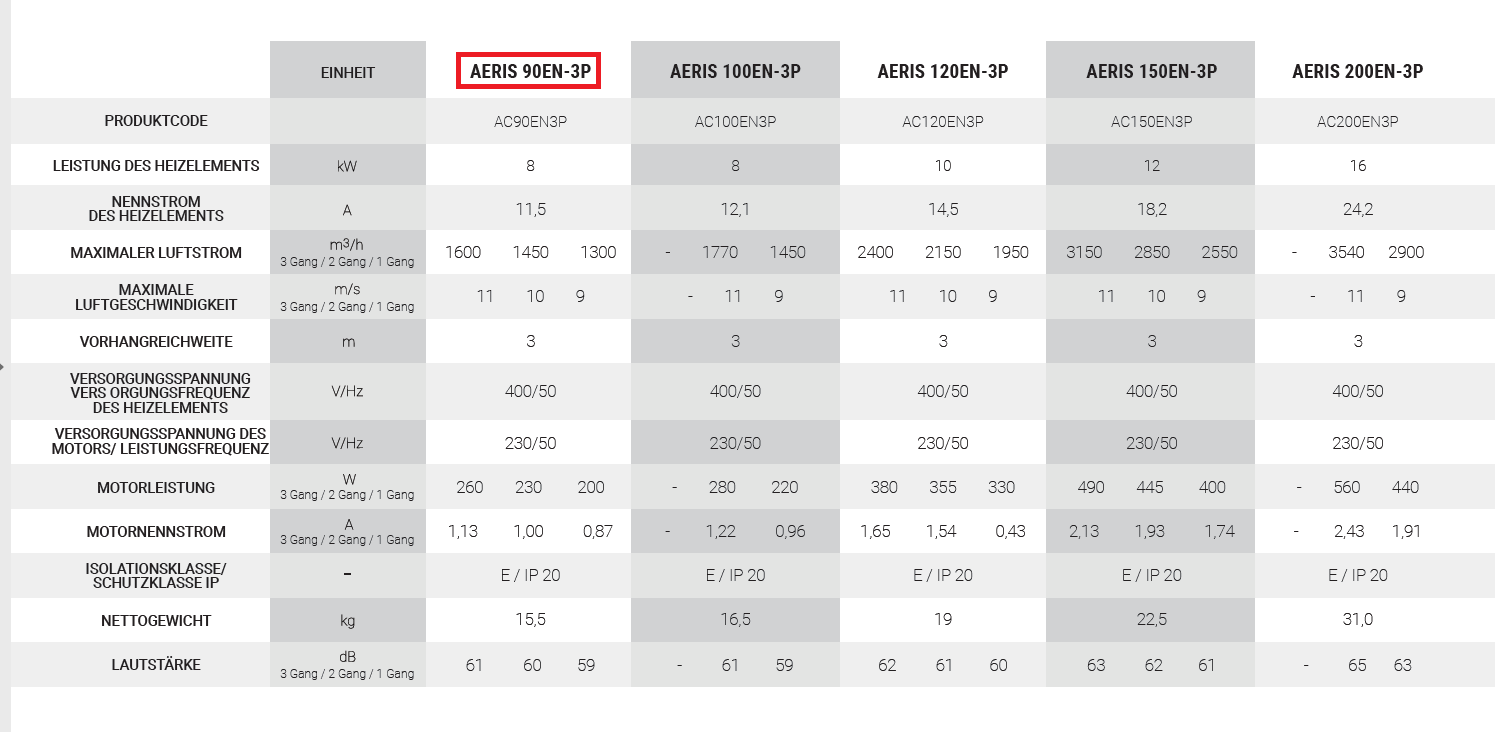Select the AERIS 200EN-3P column header
This screenshot has height=732, width=1495.
1357,72
